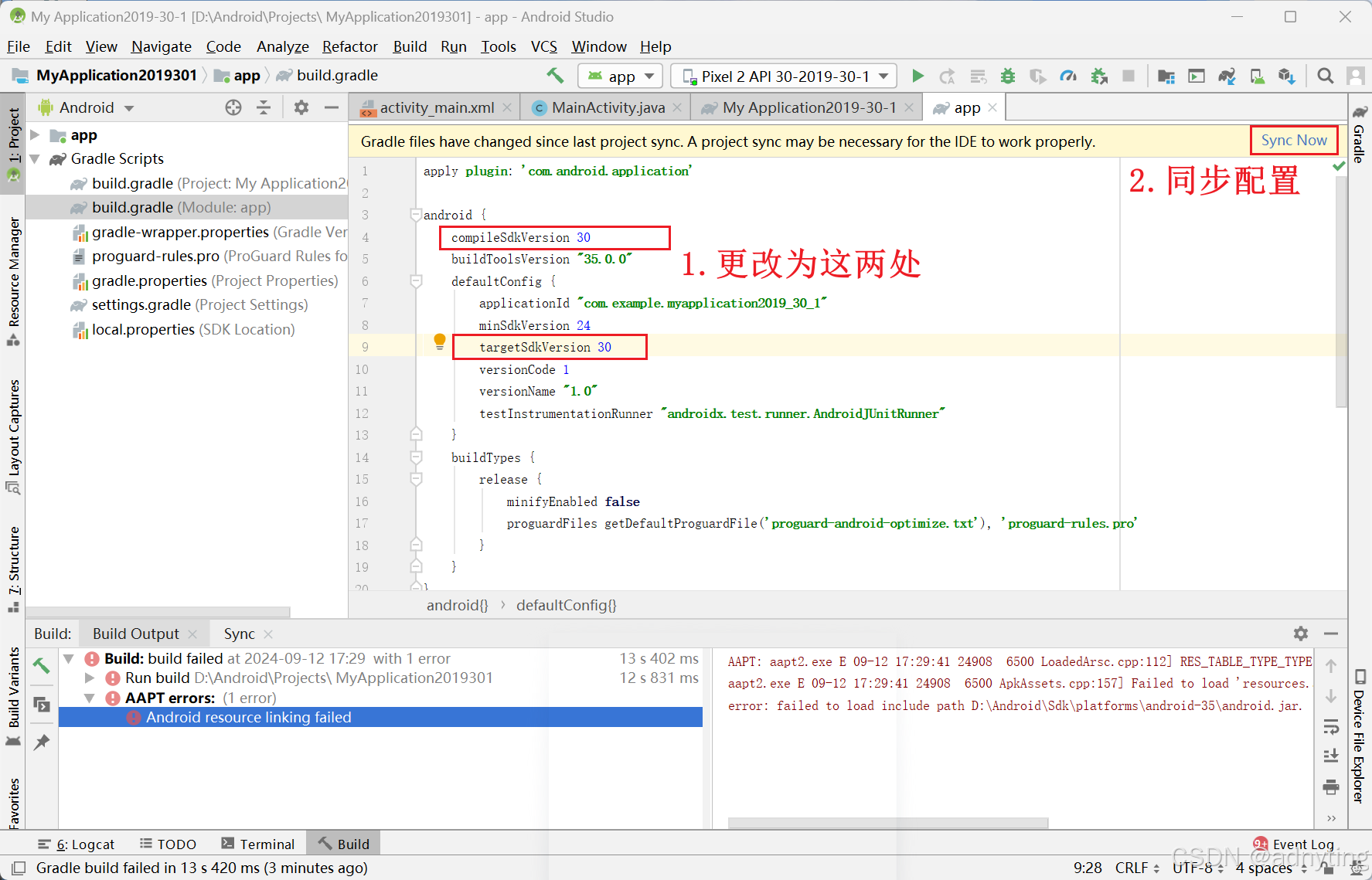Click the Debug app bug icon
Screen dimensions: 1372x880
pyautogui.click(x=1007, y=76)
